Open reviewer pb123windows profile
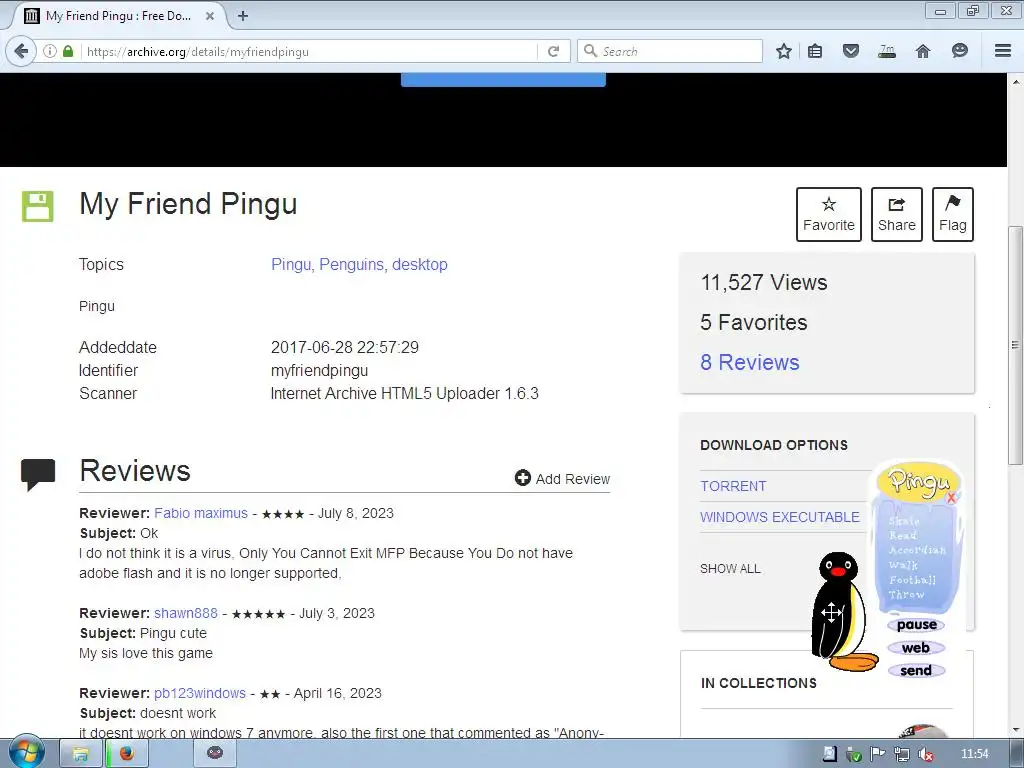The image size is (1024, 768). pyautogui.click(x=200, y=693)
